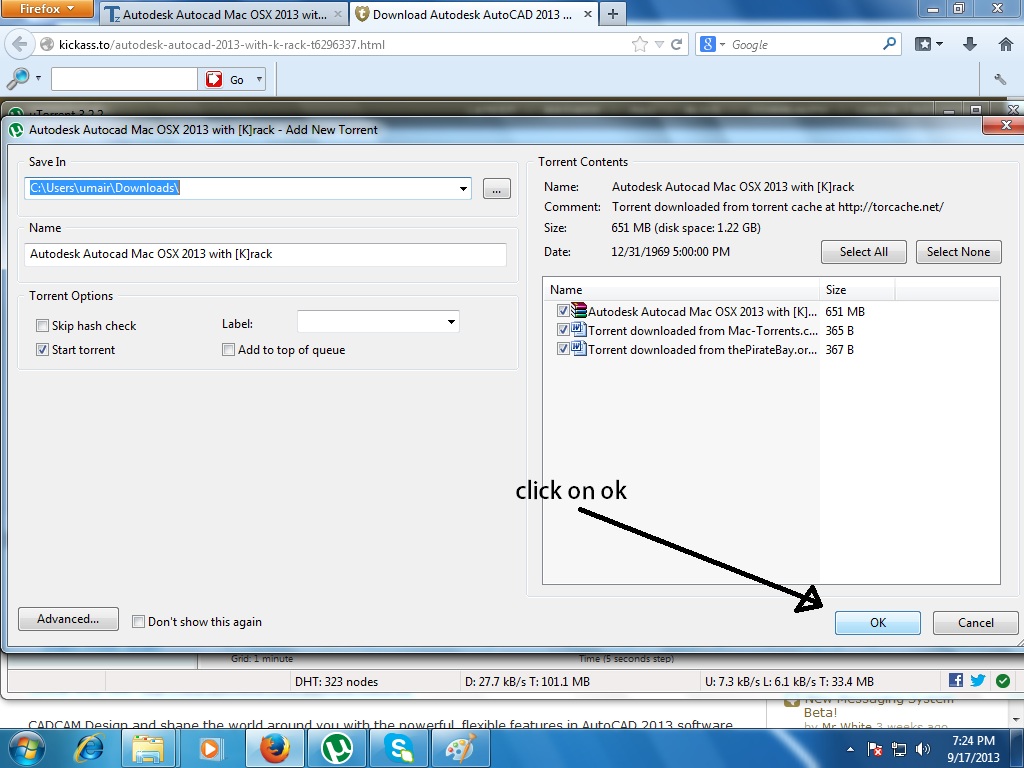Switch to Autodesk Autocad Mac OSX tab

[x=224, y=14]
